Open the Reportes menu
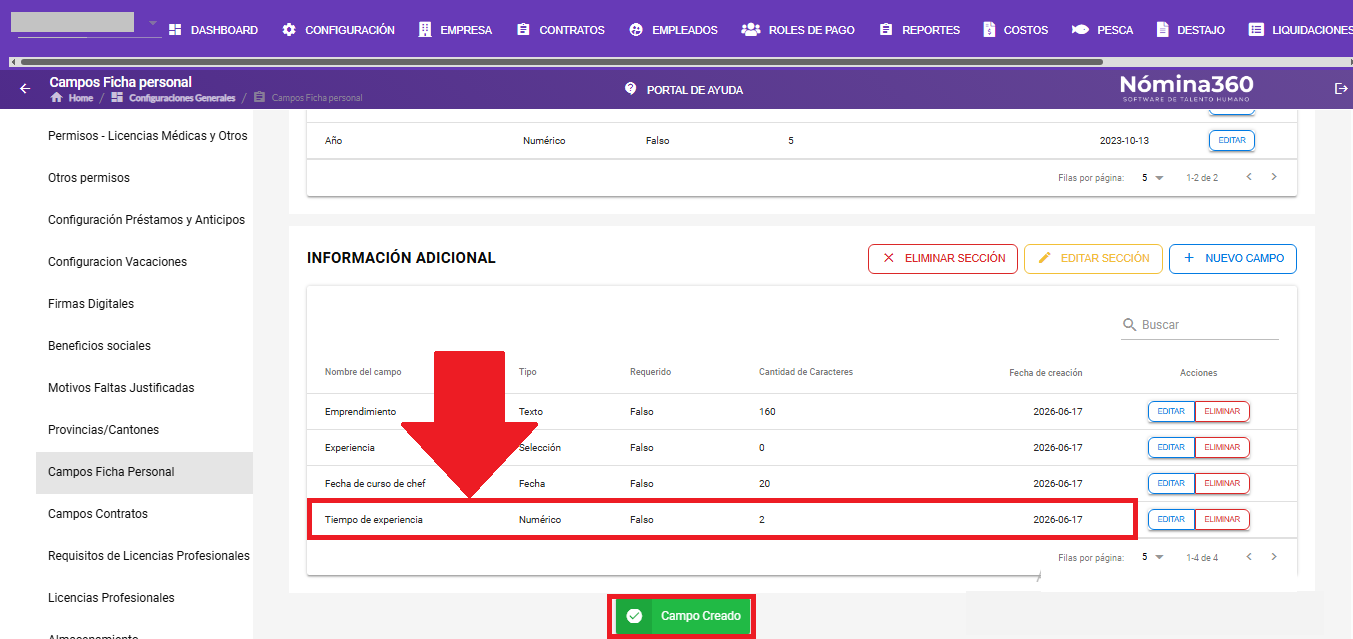Image resolution: width=1353 pixels, height=639 pixels. (919, 30)
